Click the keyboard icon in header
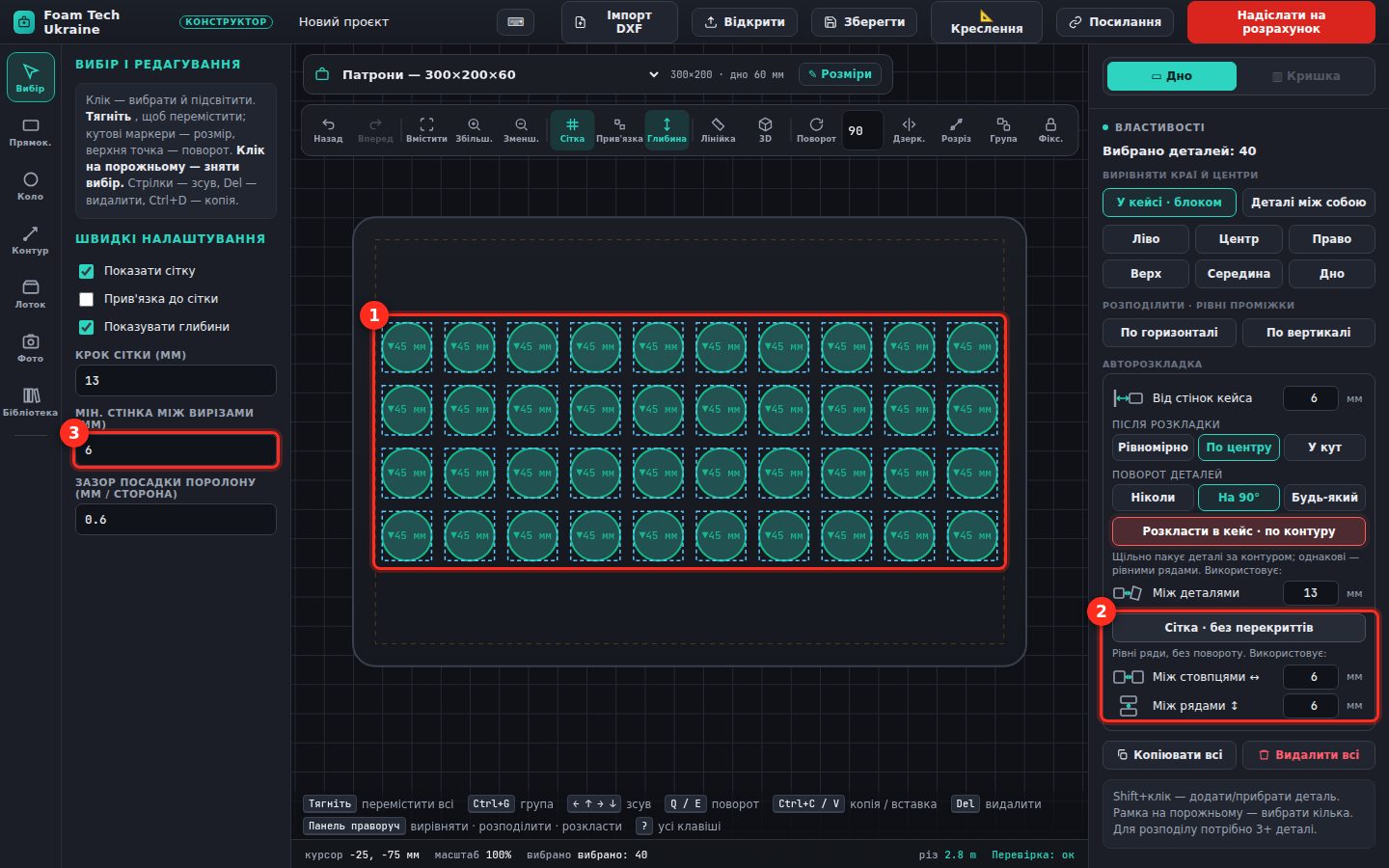The height and width of the screenshot is (868, 1389). (515, 22)
